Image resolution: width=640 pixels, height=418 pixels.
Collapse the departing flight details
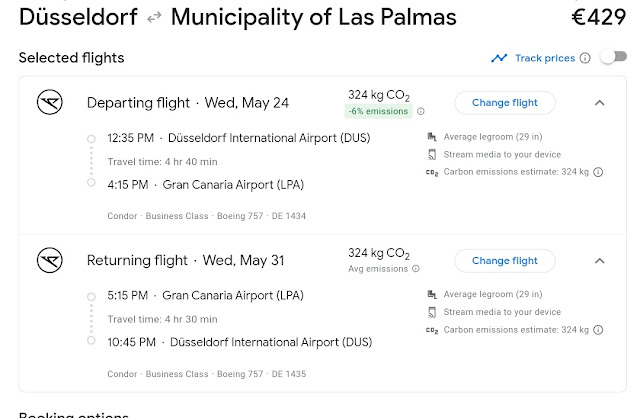[599, 102]
